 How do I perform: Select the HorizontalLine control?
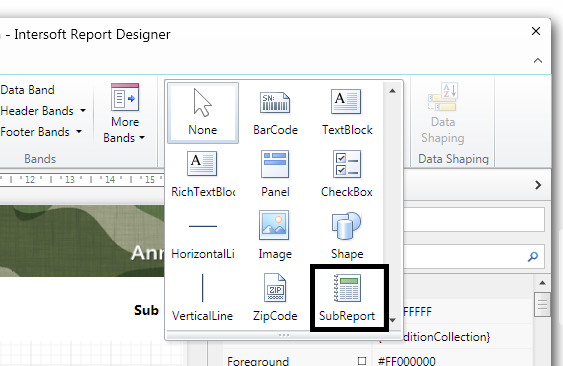[x=203, y=237]
